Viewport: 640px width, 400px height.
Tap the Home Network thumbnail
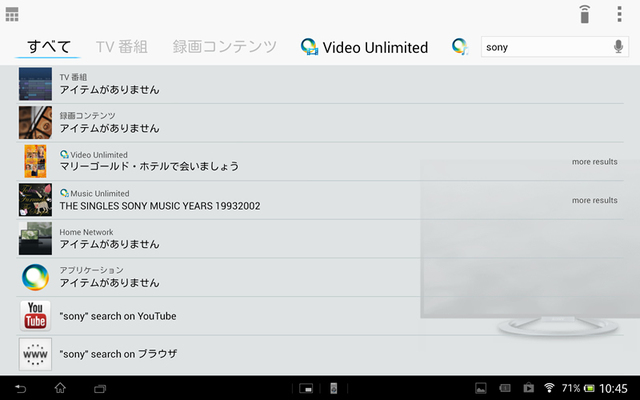point(35,238)
